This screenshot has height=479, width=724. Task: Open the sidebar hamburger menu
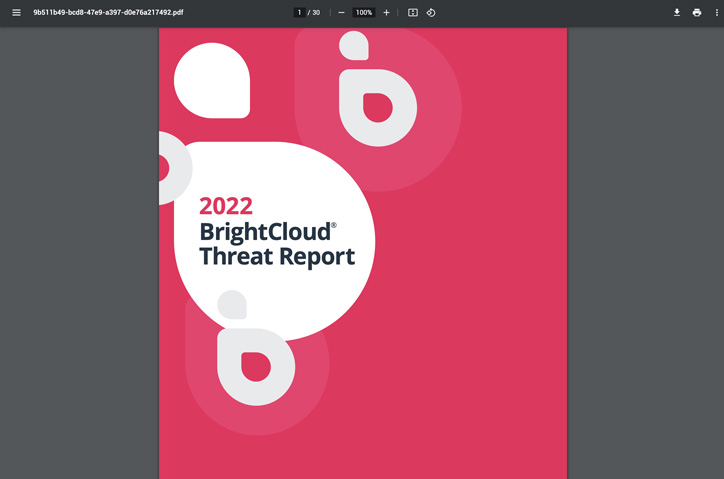click(x=16, y=12)
